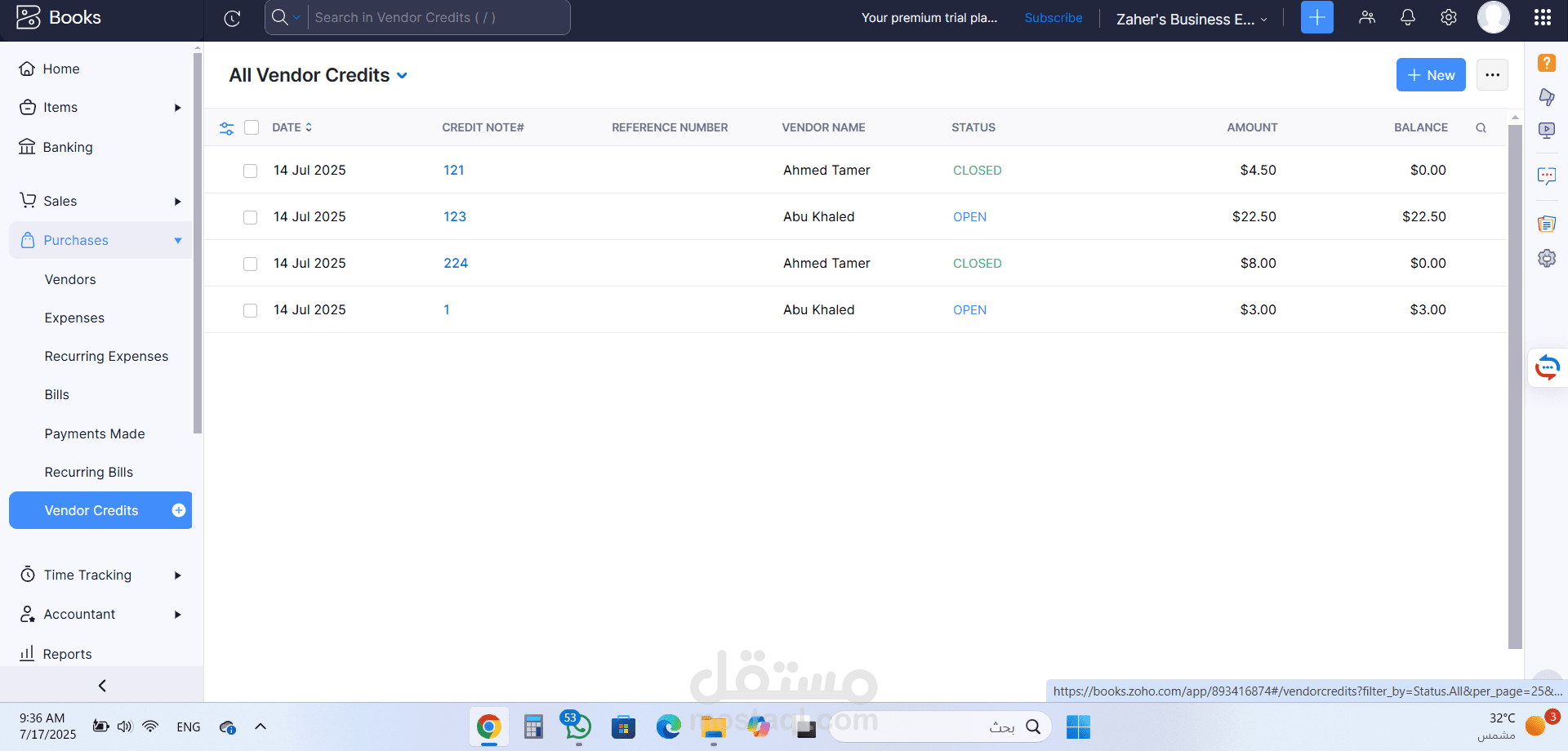Click the Subscribe link
Screen dimensions: 1568x751
tap(1053, 18)
